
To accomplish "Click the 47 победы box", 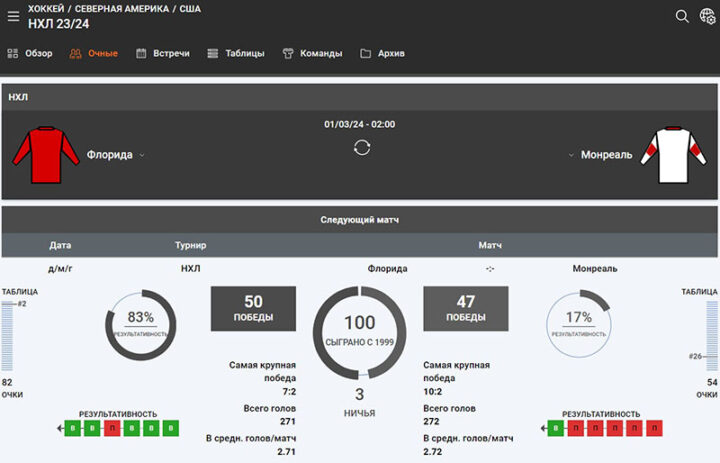I will [466, 308].
